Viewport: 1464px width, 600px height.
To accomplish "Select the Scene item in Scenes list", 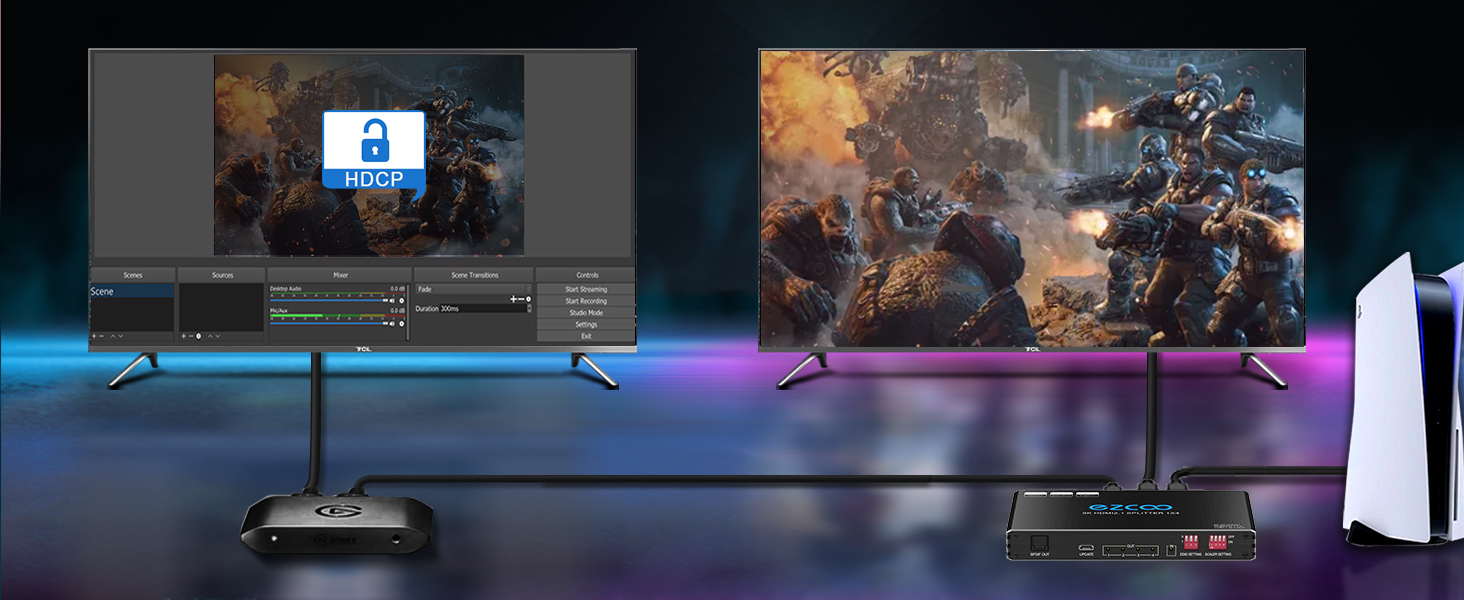I will click(x=132, y=291).
